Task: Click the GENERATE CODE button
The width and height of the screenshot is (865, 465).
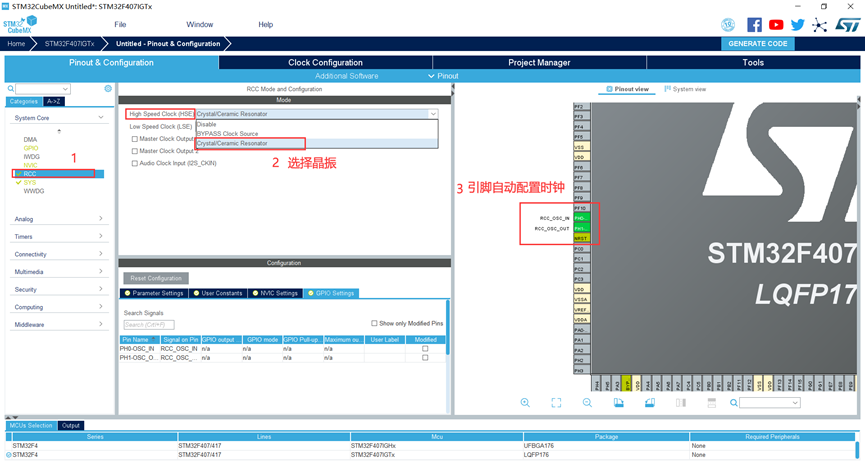Action: (x=757, y=44)
